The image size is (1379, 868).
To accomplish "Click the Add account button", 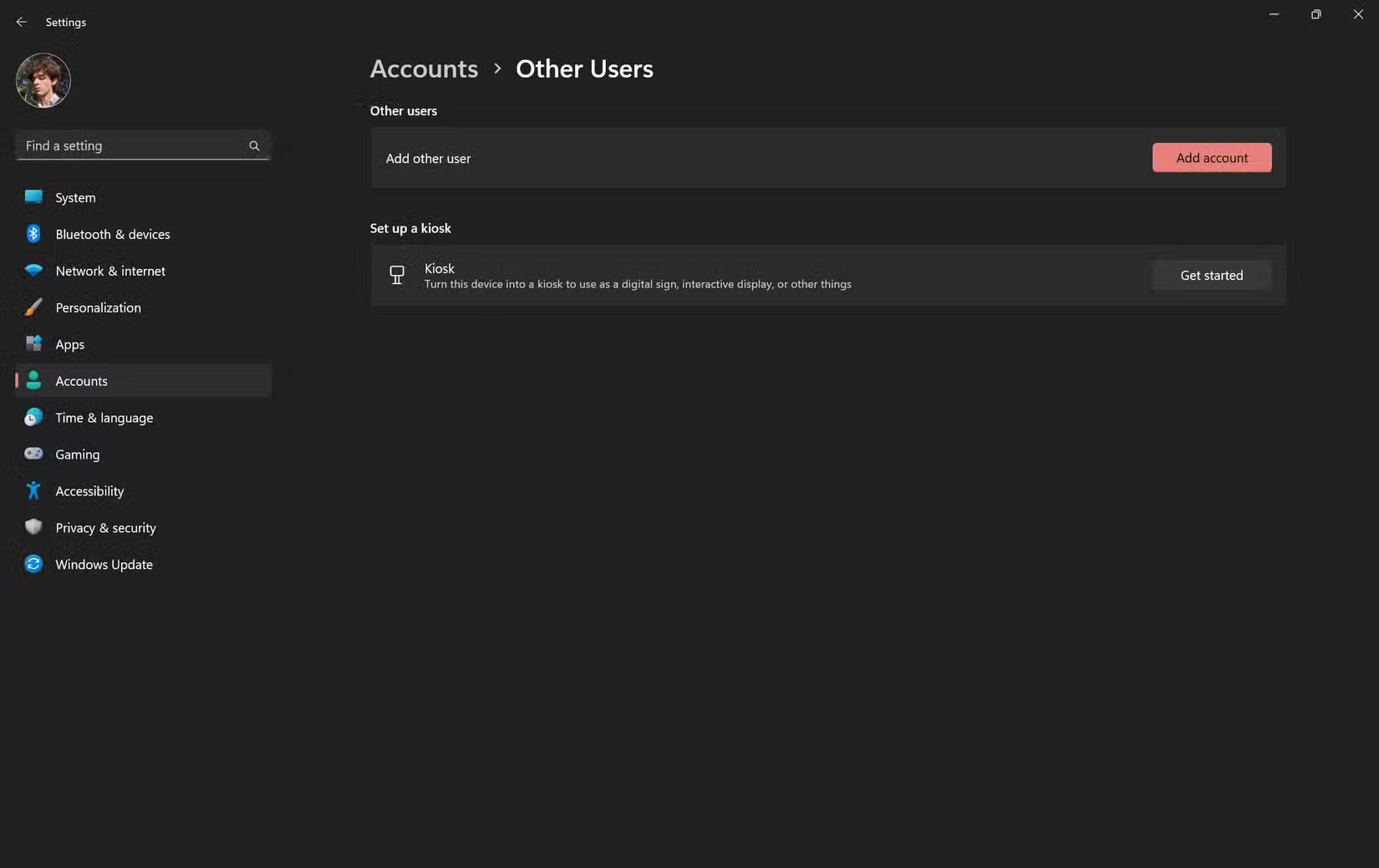I will click(1211, 157).
